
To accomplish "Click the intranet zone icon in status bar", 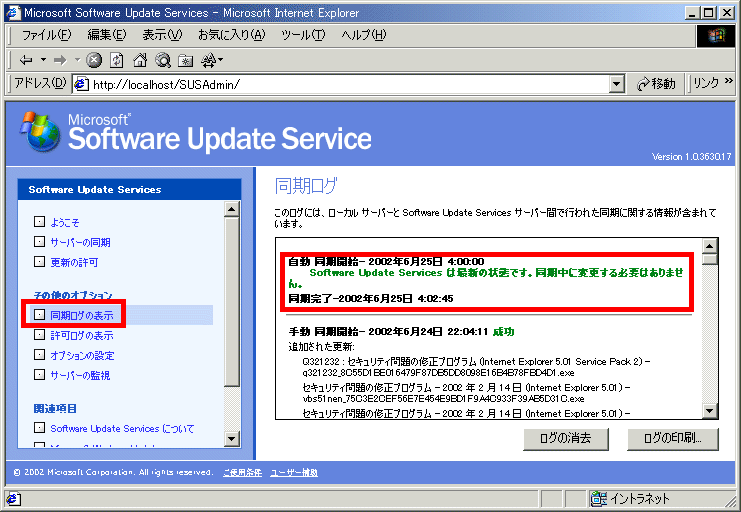I will [x=599, y=498].
